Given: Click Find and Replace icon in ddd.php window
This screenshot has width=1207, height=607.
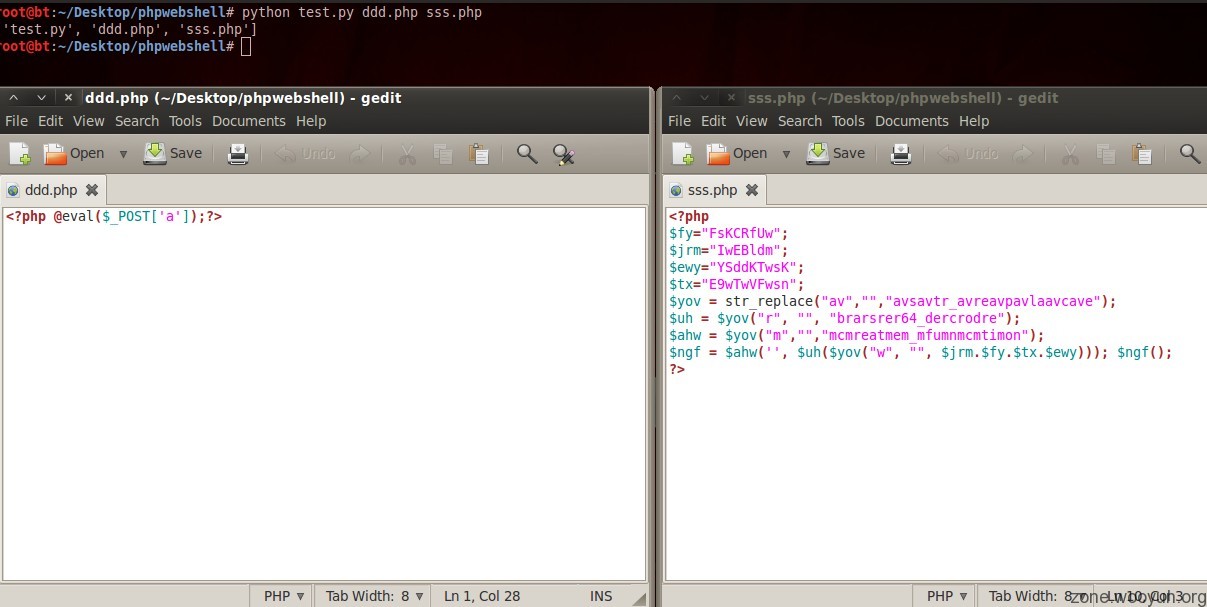Looking at the screenshot, I should click(564, 153).
